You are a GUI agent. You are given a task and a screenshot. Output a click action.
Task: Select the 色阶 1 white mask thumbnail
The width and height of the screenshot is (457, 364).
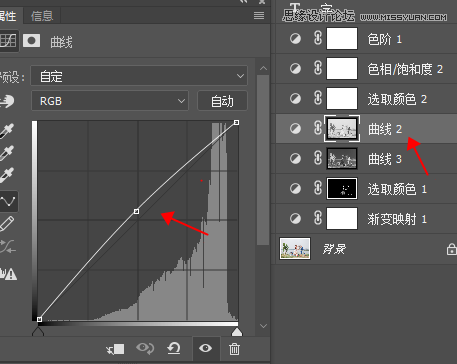click(342, 39)
